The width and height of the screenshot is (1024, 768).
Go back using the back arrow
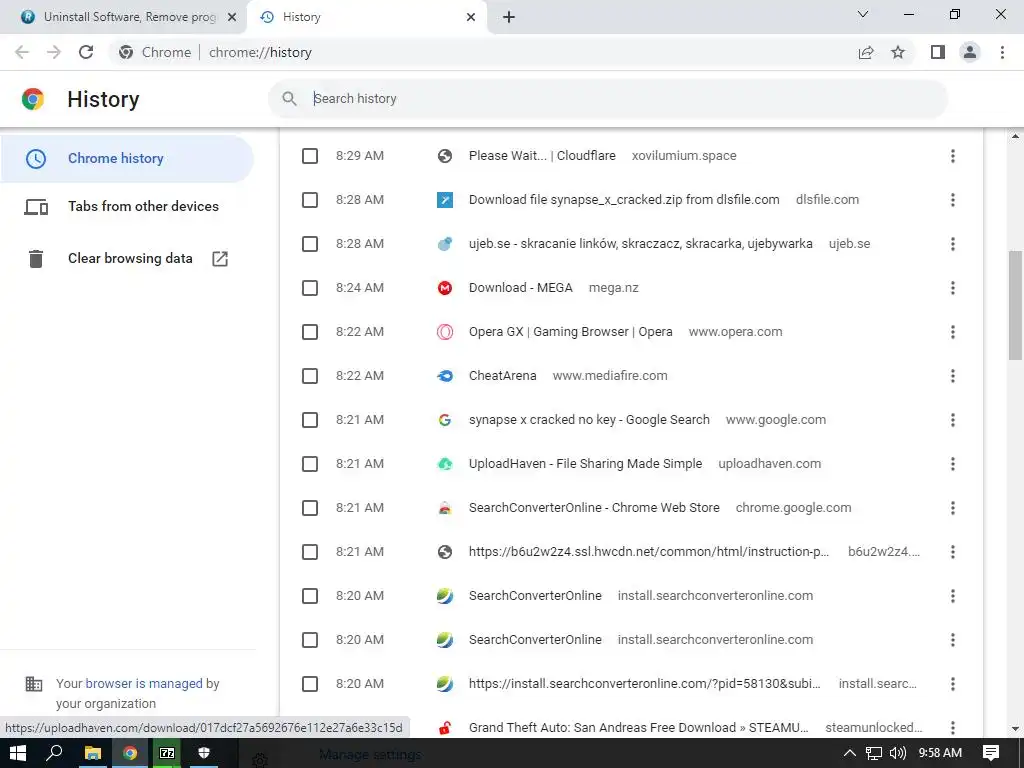22,52
